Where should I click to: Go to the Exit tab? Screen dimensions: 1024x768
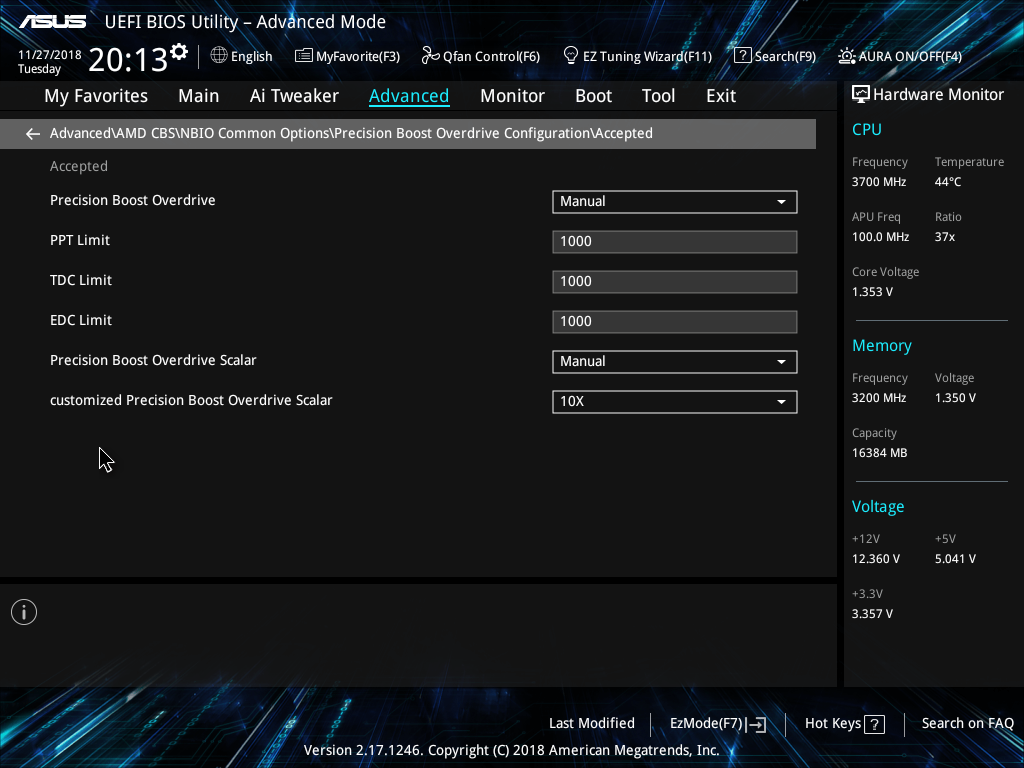click(x=721, y=96)
